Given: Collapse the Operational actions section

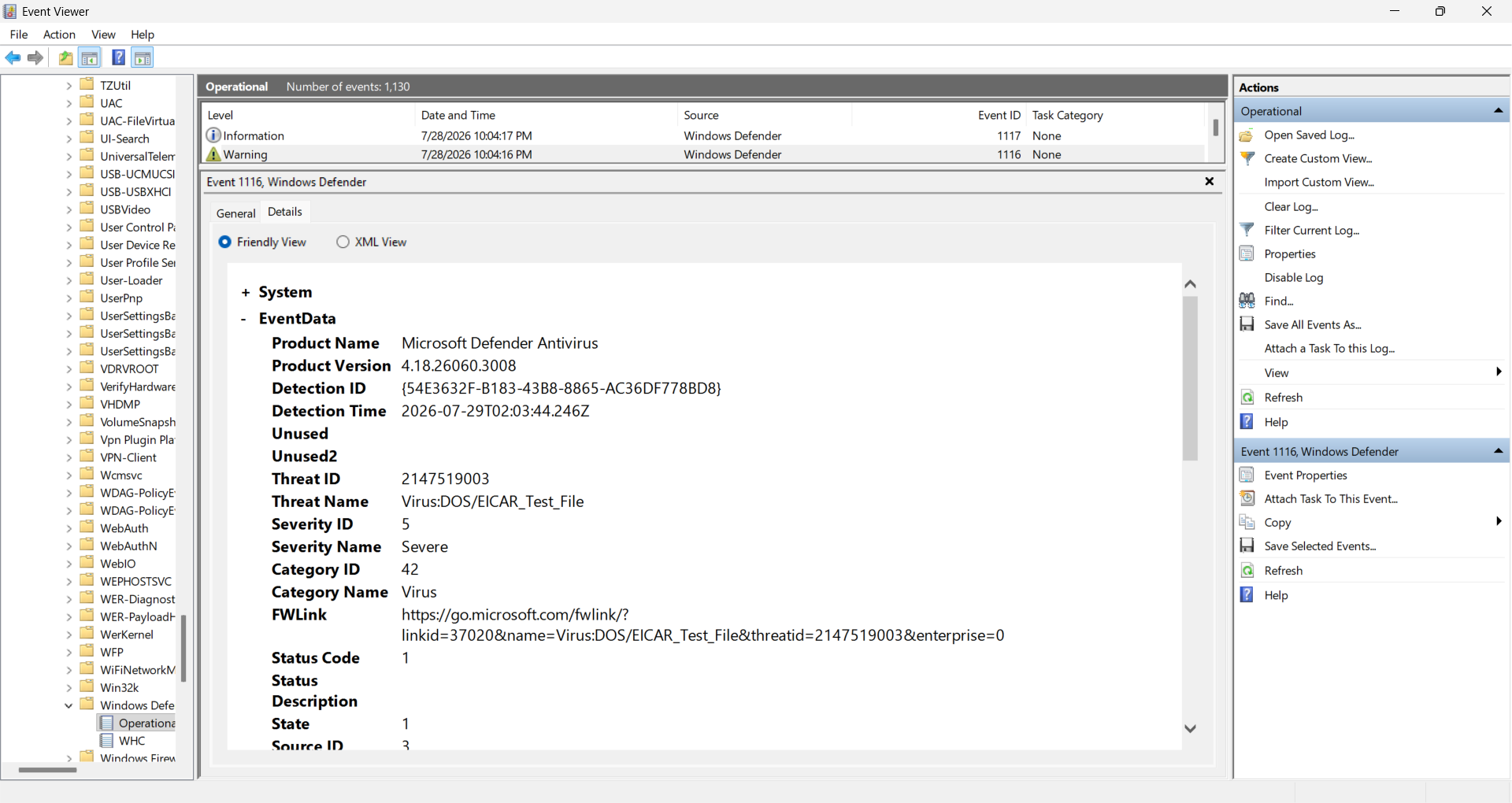Looking at the screenshot, I should click(1498, 111).
